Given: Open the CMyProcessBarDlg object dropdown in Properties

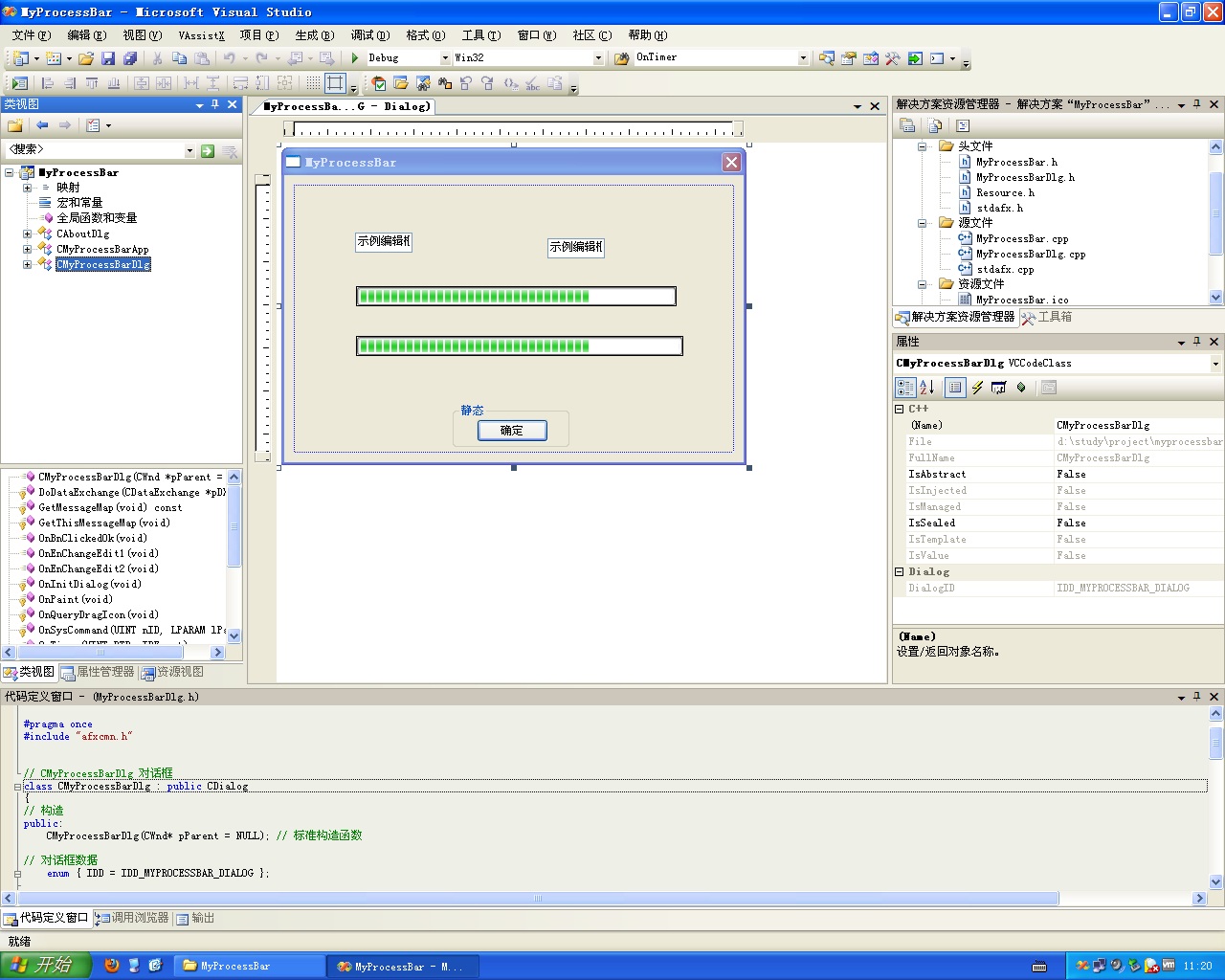Looking at the screenshot, I should (x=1215, y=364).
